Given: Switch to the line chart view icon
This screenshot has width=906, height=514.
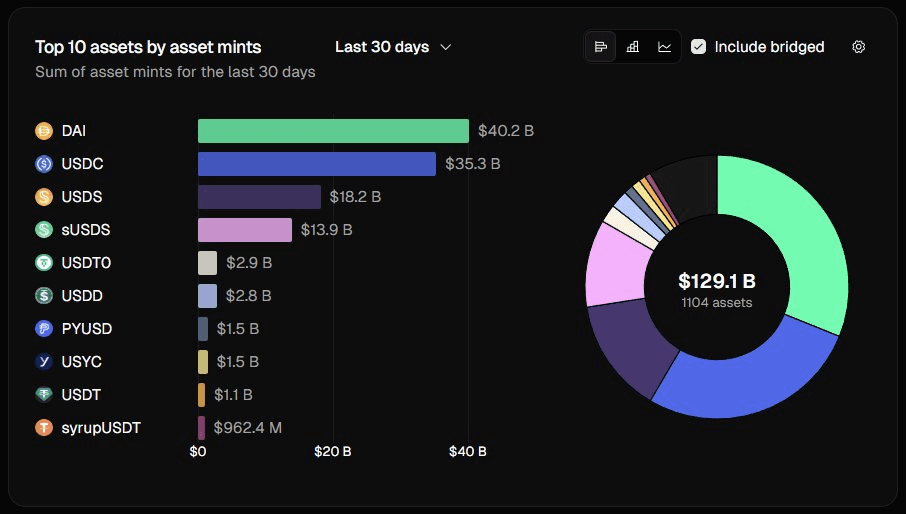Looking at the screenshot, I should [665, 47].
